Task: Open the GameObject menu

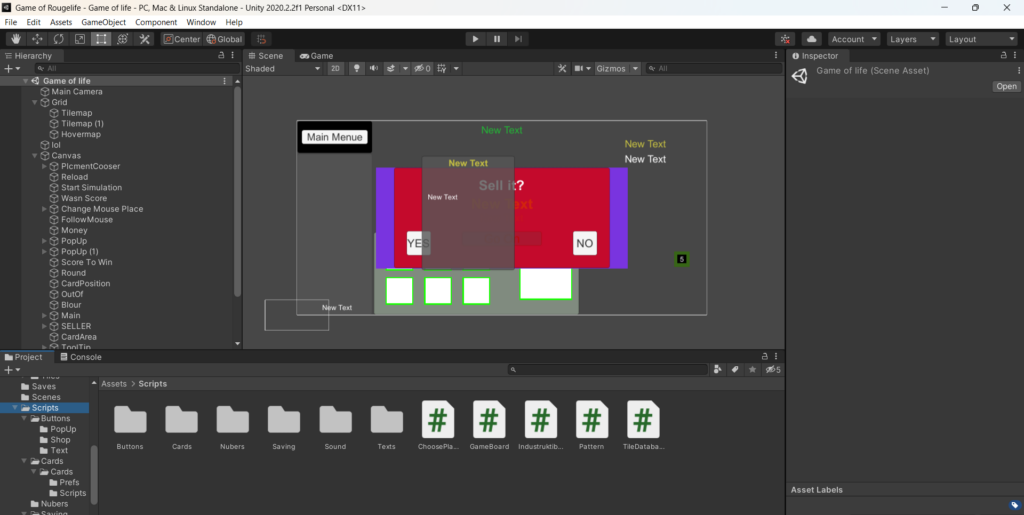Action: 103,22
